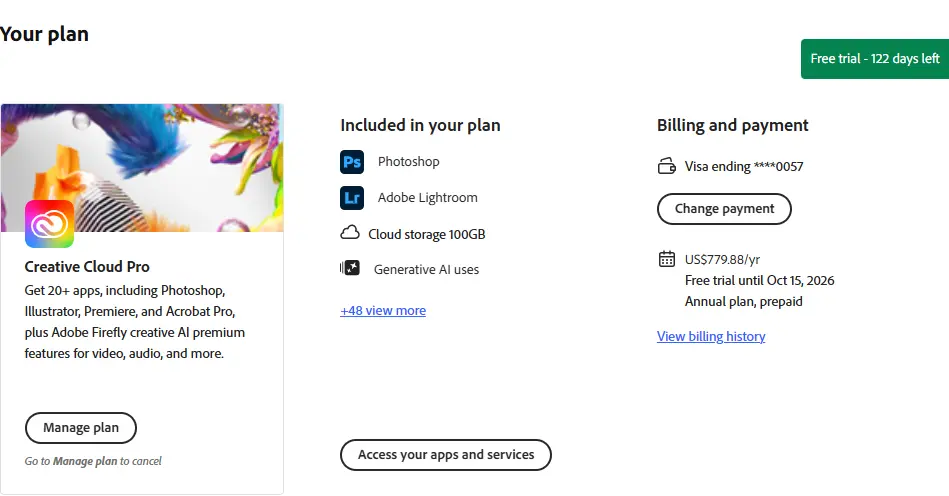Click the Adobe Lightroom Lr icon

point(352,198)
